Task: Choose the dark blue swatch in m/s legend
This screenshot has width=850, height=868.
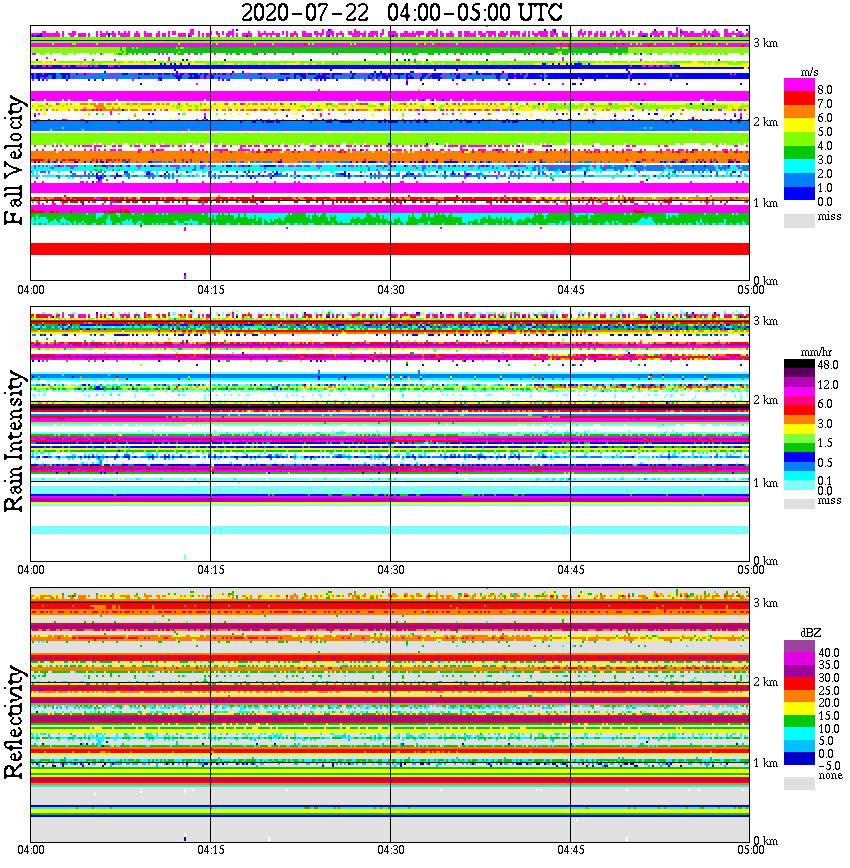Action: point(800,194)
